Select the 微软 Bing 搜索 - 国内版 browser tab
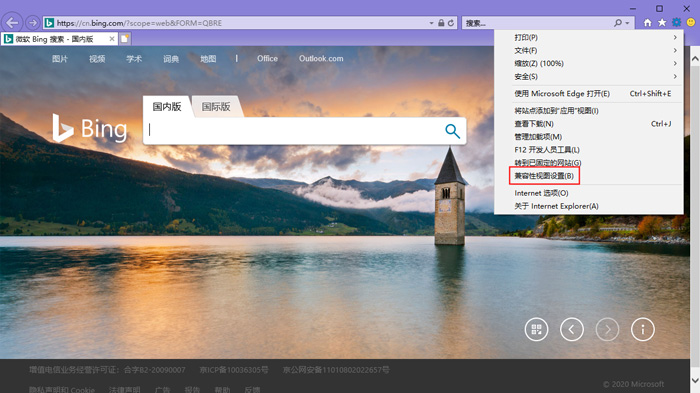Image resolution: width=700 pixels, height=393 pixels. (x=59, y=39)
